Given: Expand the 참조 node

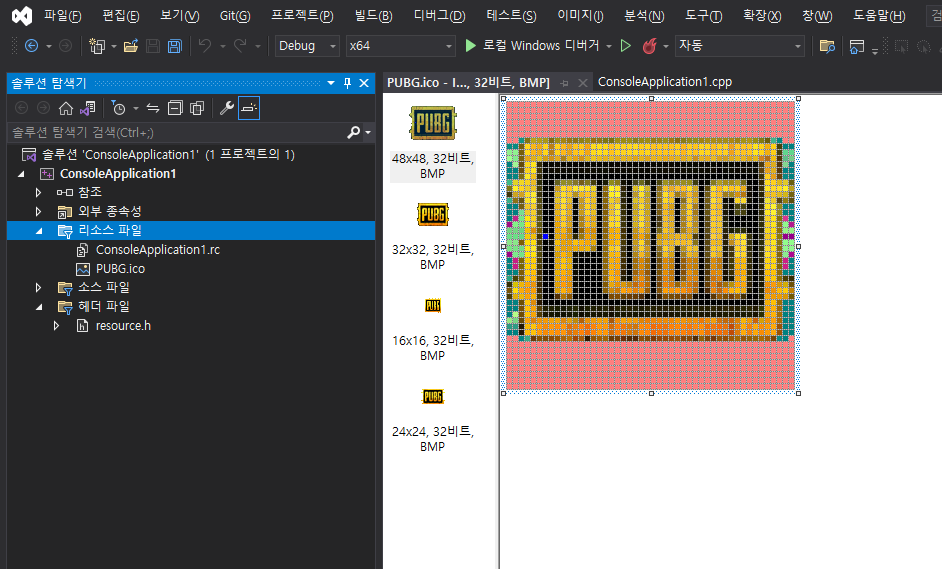Looking at the screenshot, I should pyautogui.click(x=38, y=192).
